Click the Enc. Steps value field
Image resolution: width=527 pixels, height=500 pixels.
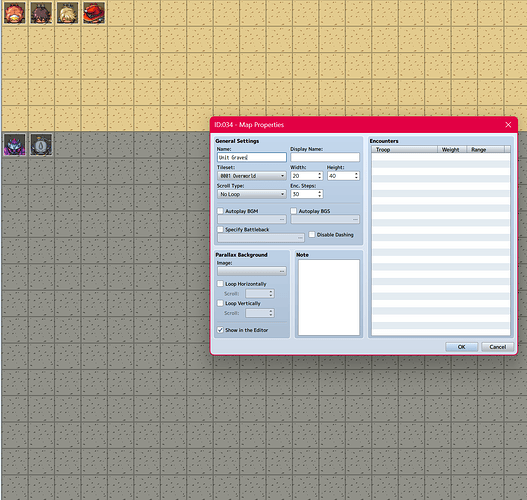point(303,194)
